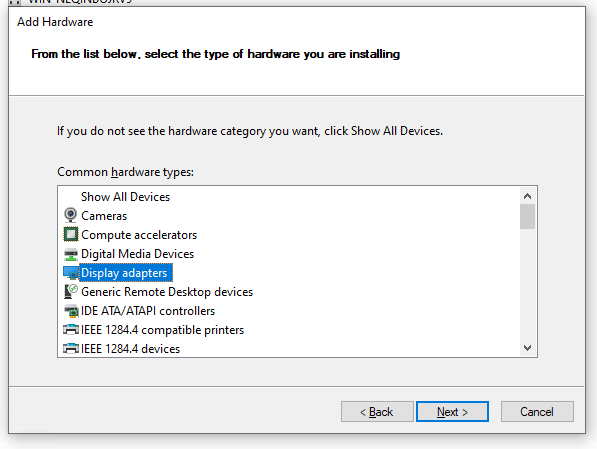Click the Cameras webcam icon
This screenshot has height=449, width=597.
pos(70,216)
